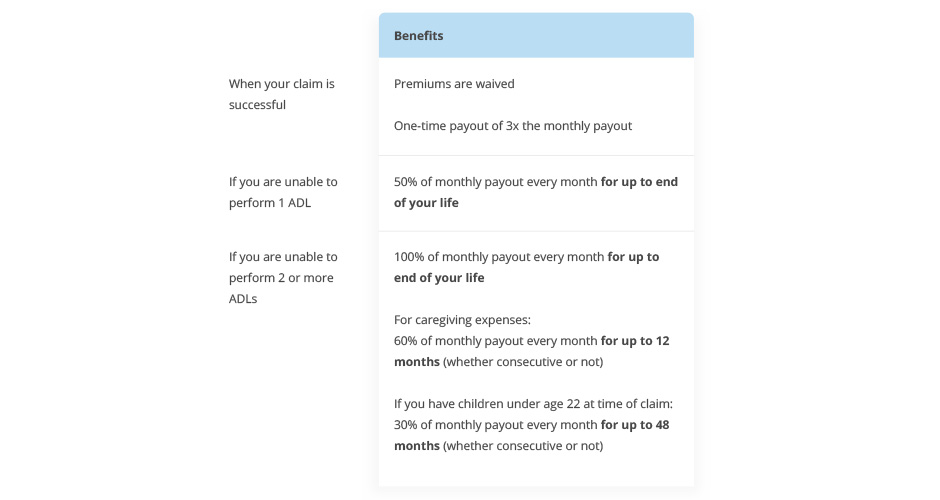Click bold text 'end of your life'
The height and width of the screenshot is (500, 940).
point(439,278)
